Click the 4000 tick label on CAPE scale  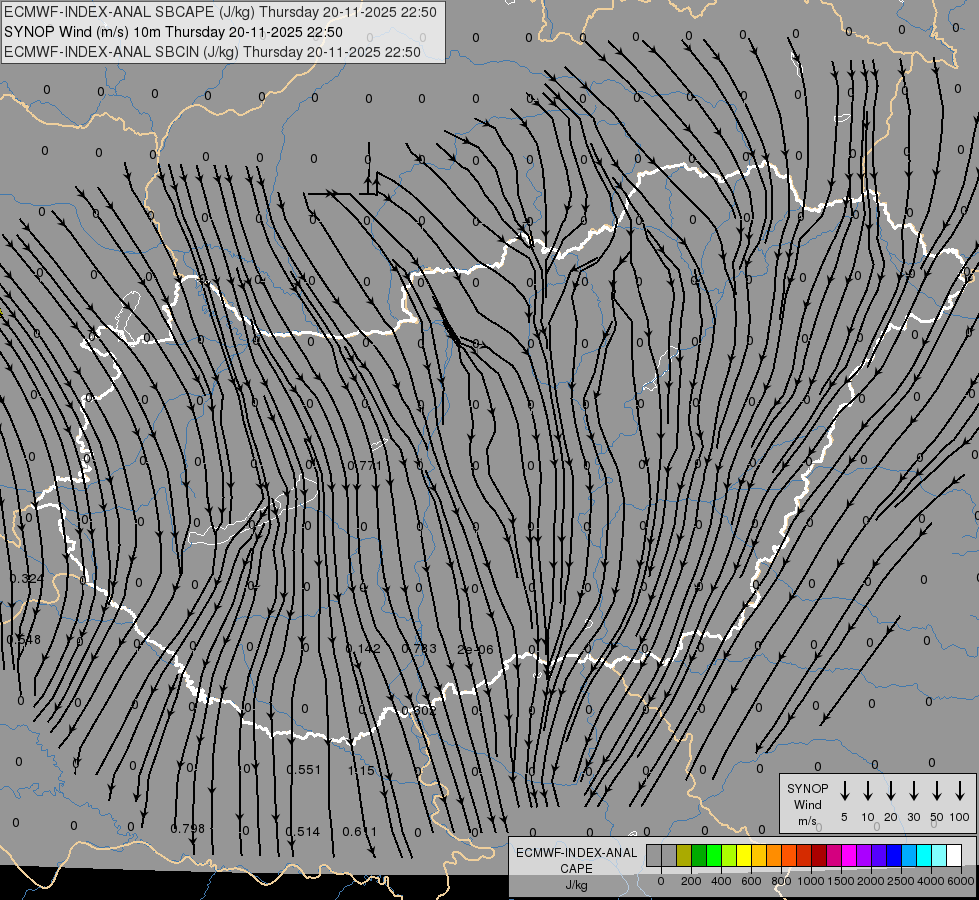(931, 881)
